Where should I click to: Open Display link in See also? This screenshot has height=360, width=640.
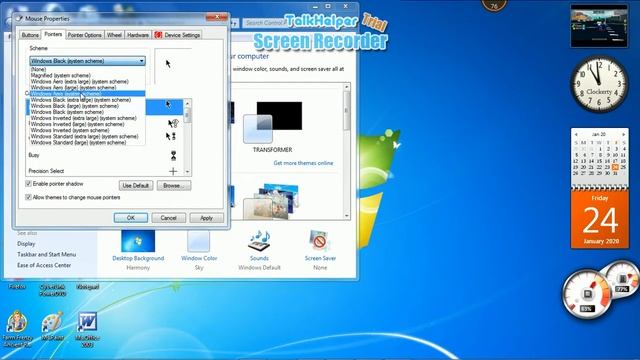pyautogui.click(x=26, y=244)
